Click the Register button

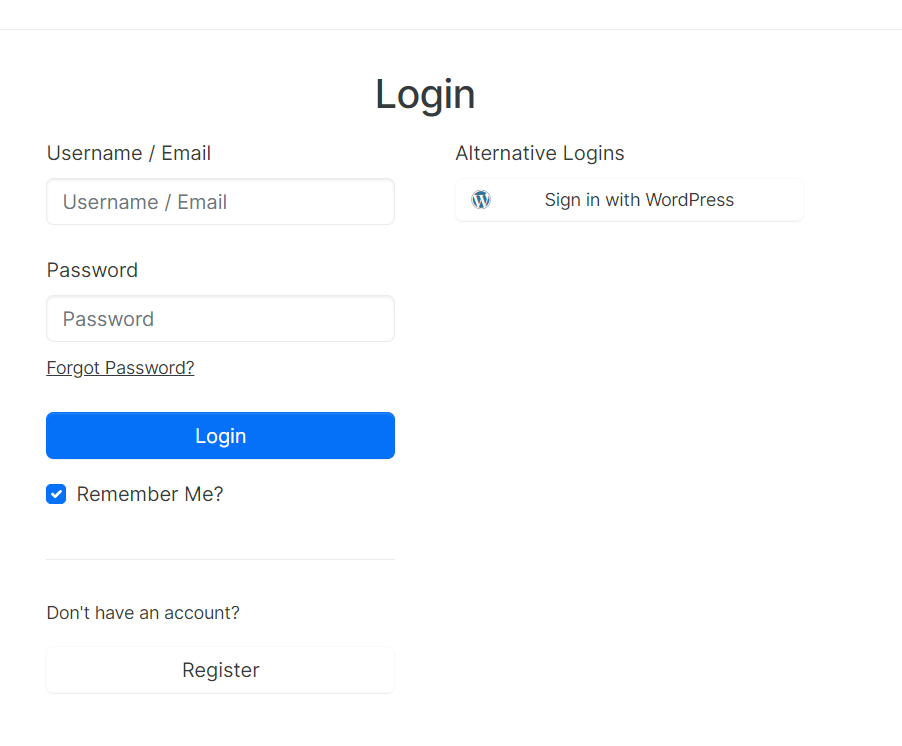pyautogui.click(x=220, y=670)
